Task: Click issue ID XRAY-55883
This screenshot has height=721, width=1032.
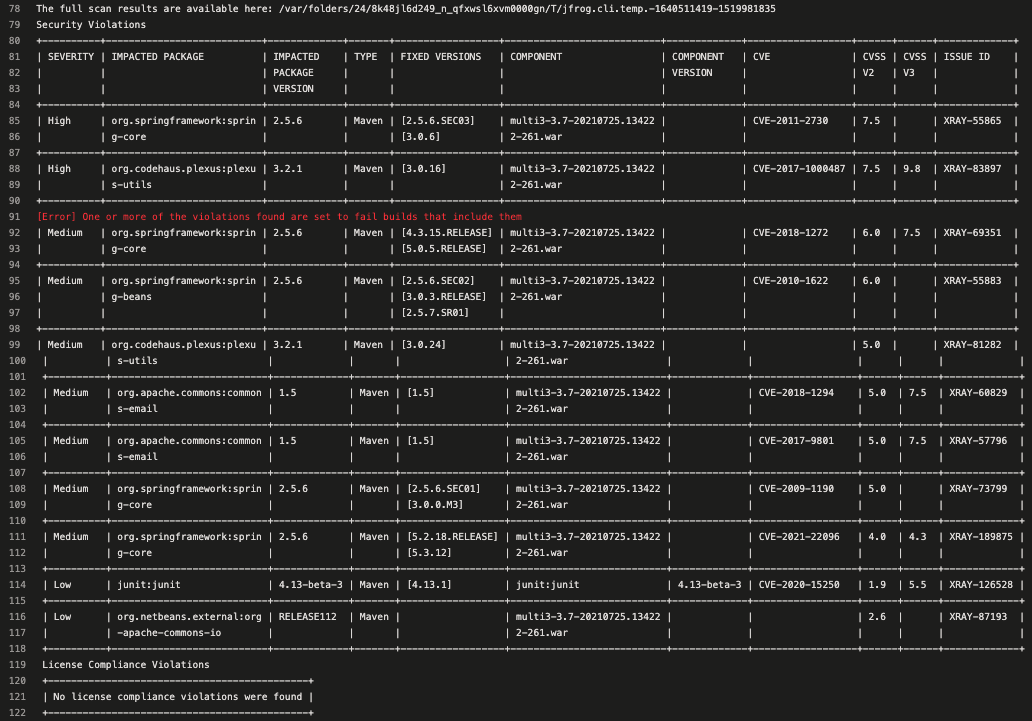Action: click(972, 280)
